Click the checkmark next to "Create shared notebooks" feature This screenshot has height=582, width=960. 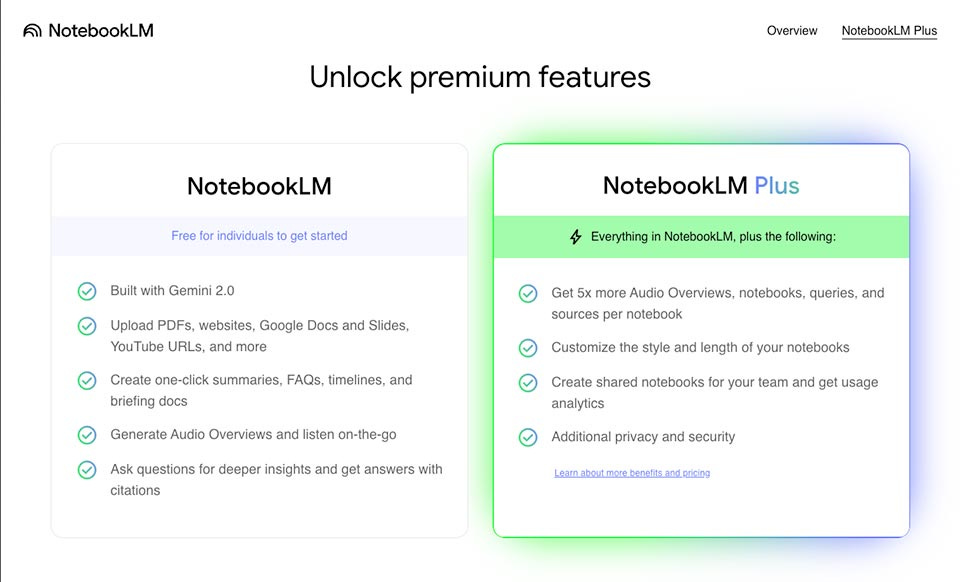coord(528,382)
